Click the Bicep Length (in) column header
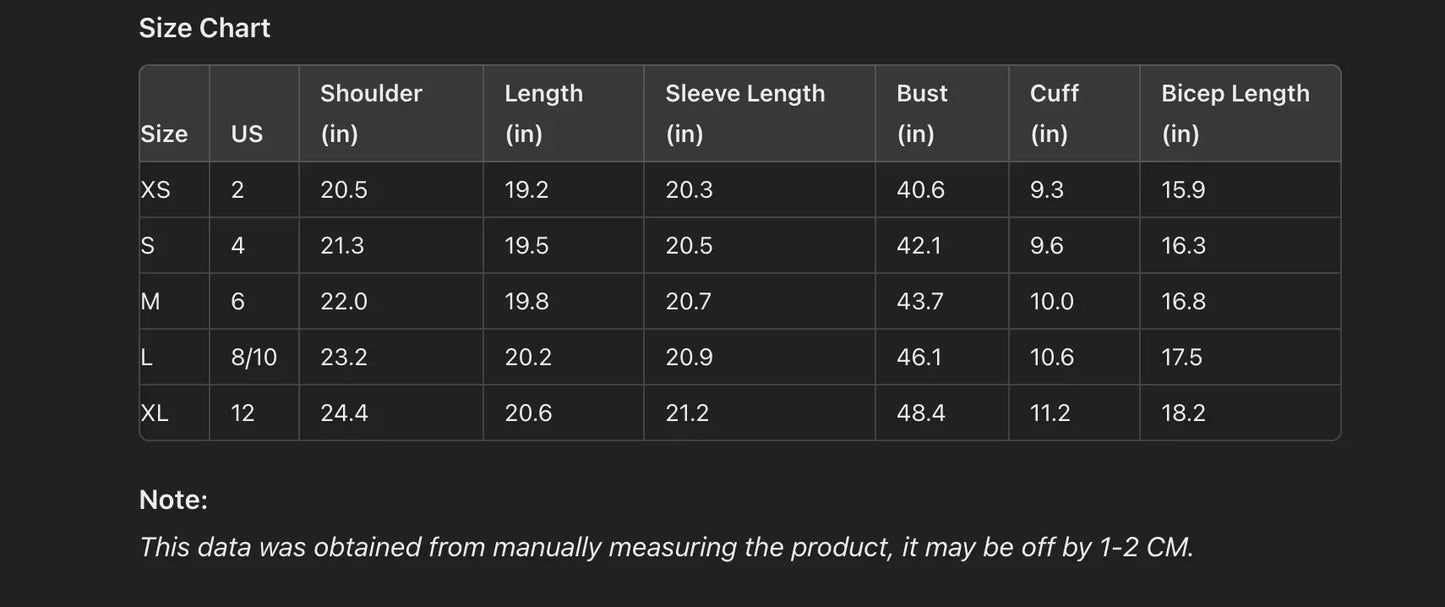 coord(1235,113)
